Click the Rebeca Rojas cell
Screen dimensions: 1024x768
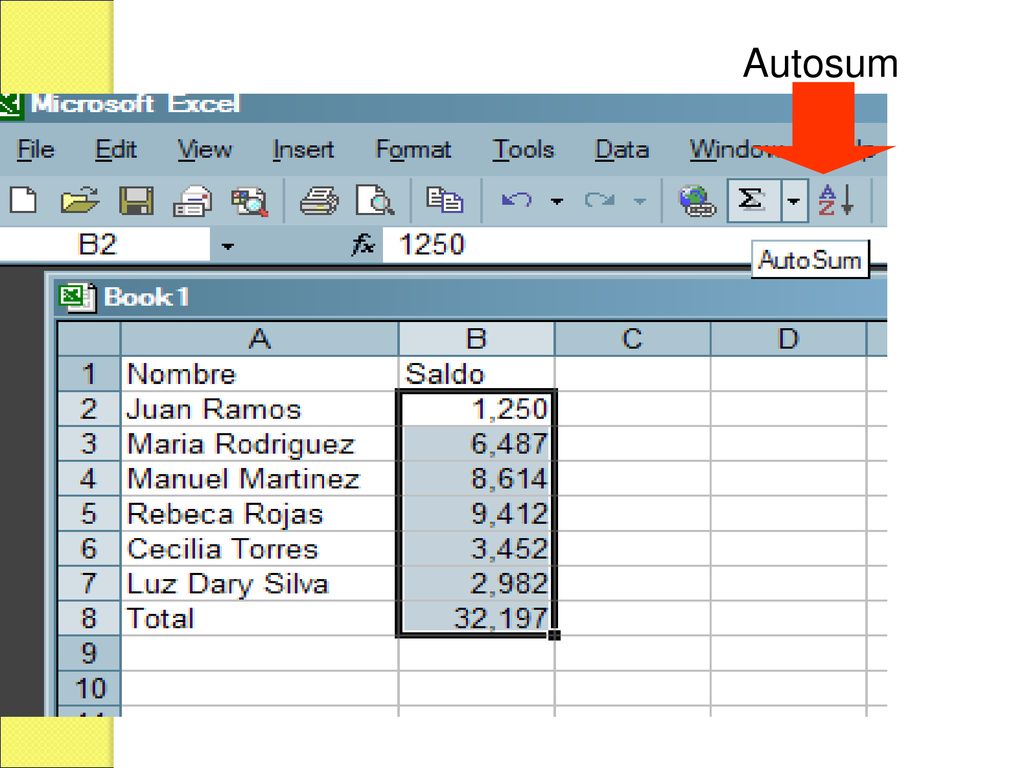pyautogui.click(x=260, y=513)
